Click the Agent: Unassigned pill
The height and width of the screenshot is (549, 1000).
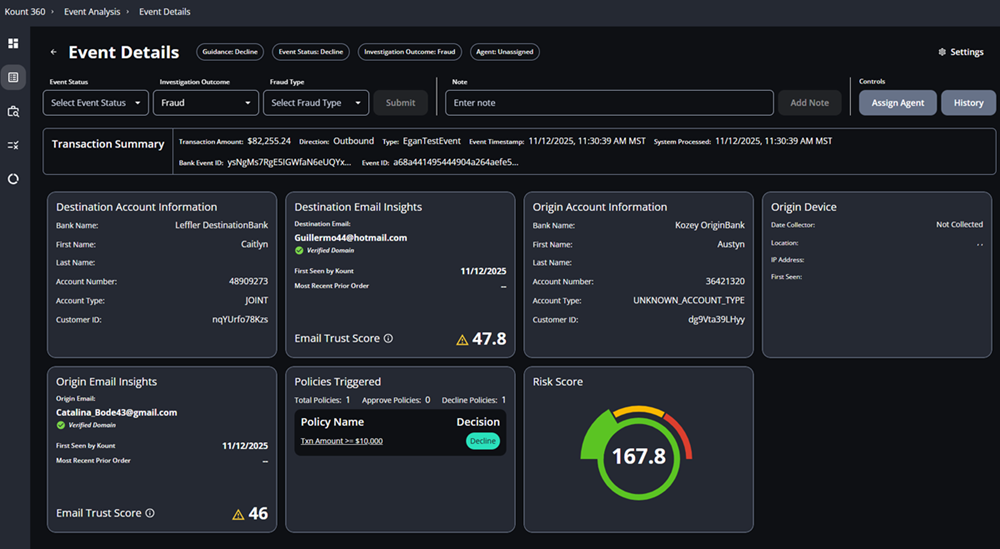click(504, 52)
